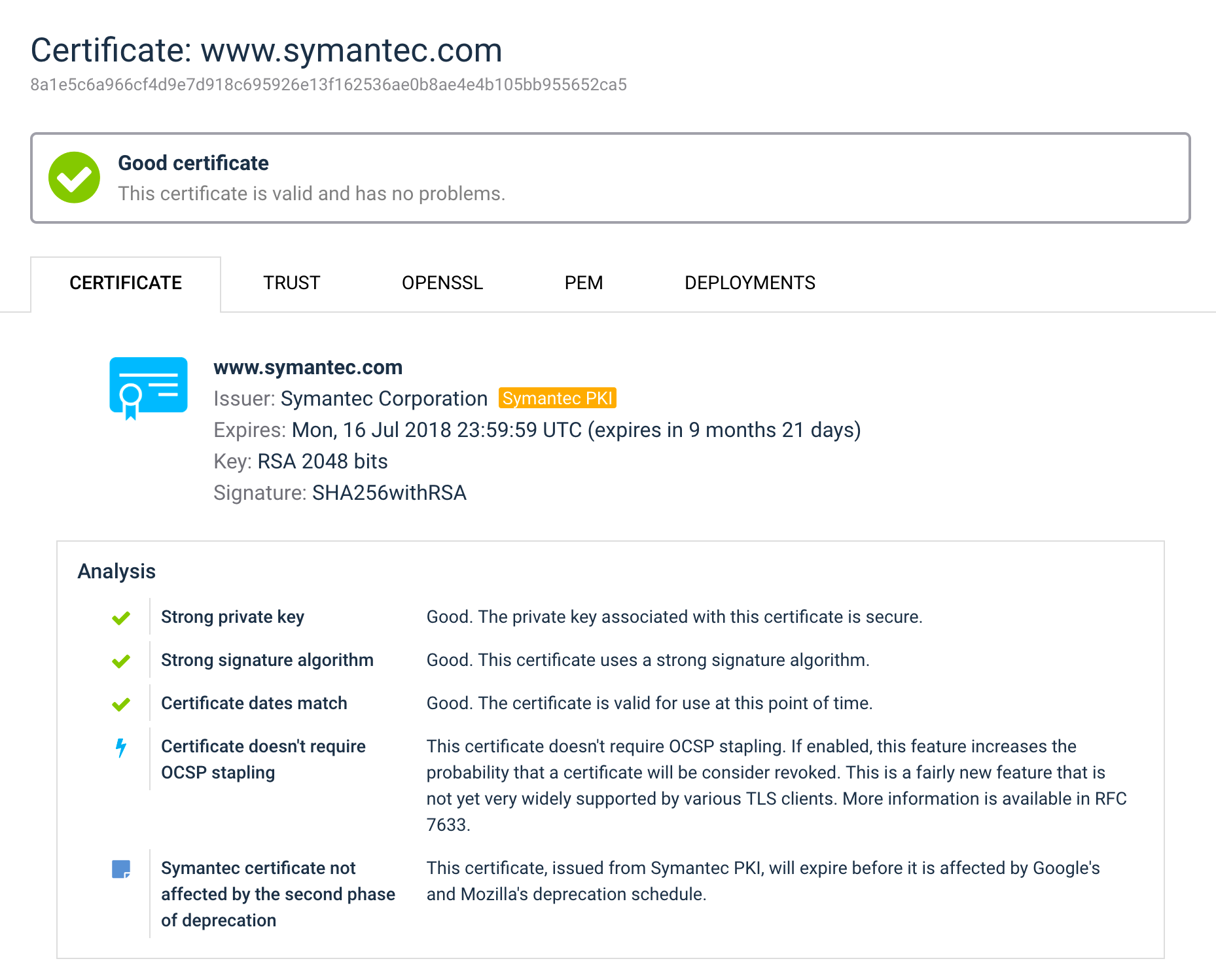Screen dimensions: 1216x980
Task: Click the page title Certificate: www.symantec.com
Action: [x=266, y=50]
